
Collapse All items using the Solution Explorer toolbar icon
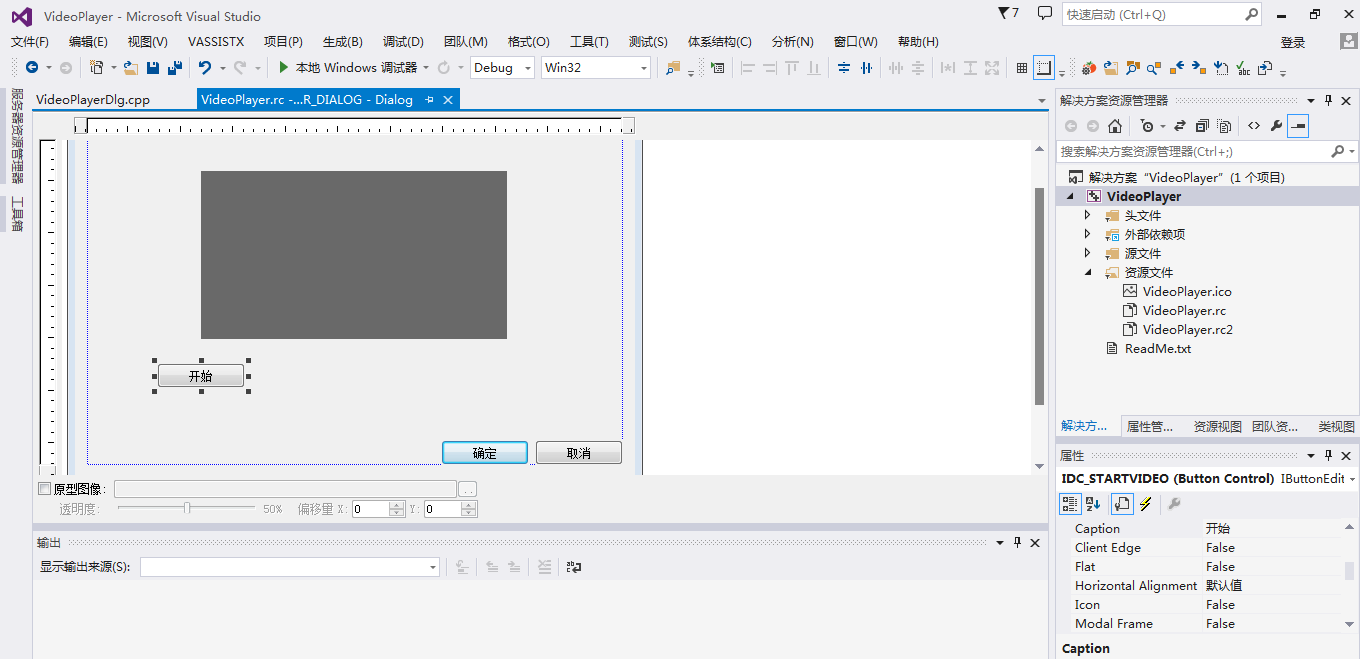tap(1203, 125)
